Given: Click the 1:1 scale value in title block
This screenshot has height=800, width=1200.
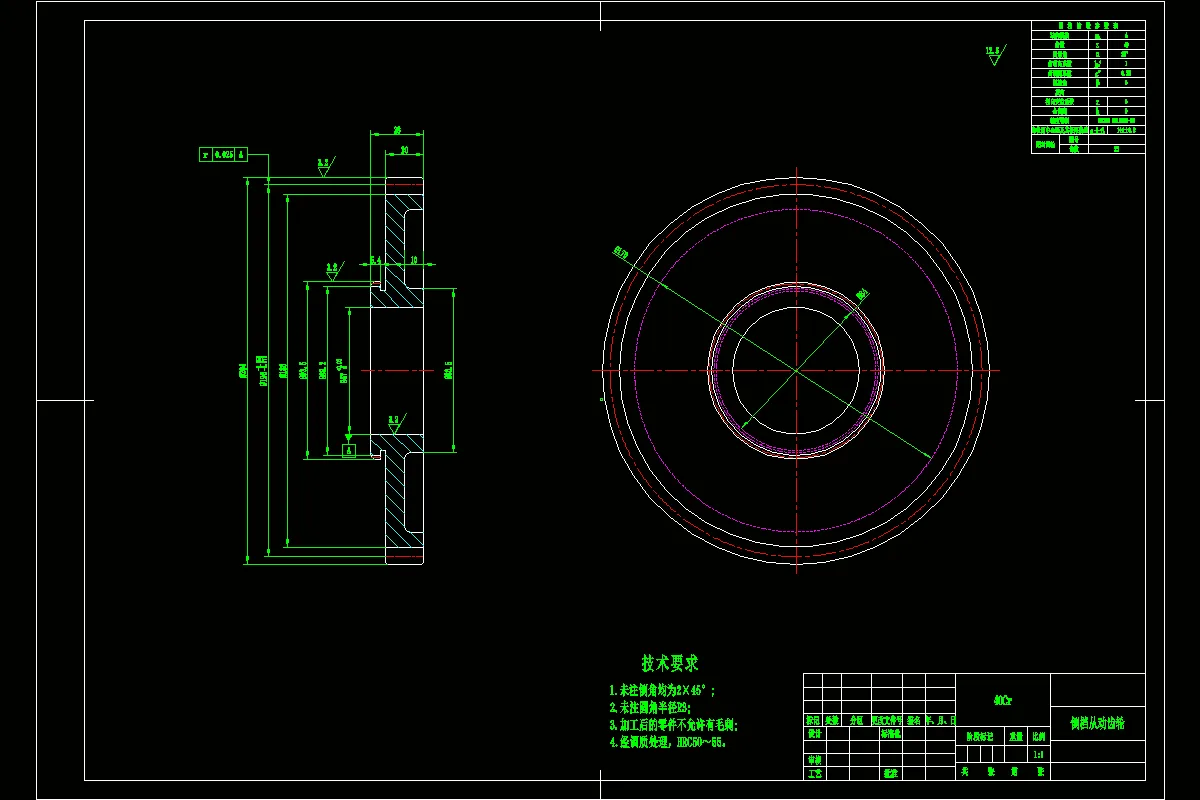Looking at the screenshot, I should pyautogui.click(x=1038, y=755).
